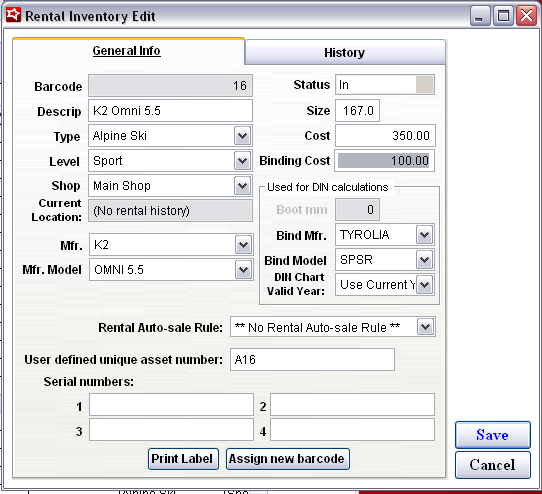Screen dimensions: 542x494
Task: Edit the unique asset number field A16
Action: [x=312, y=360]
